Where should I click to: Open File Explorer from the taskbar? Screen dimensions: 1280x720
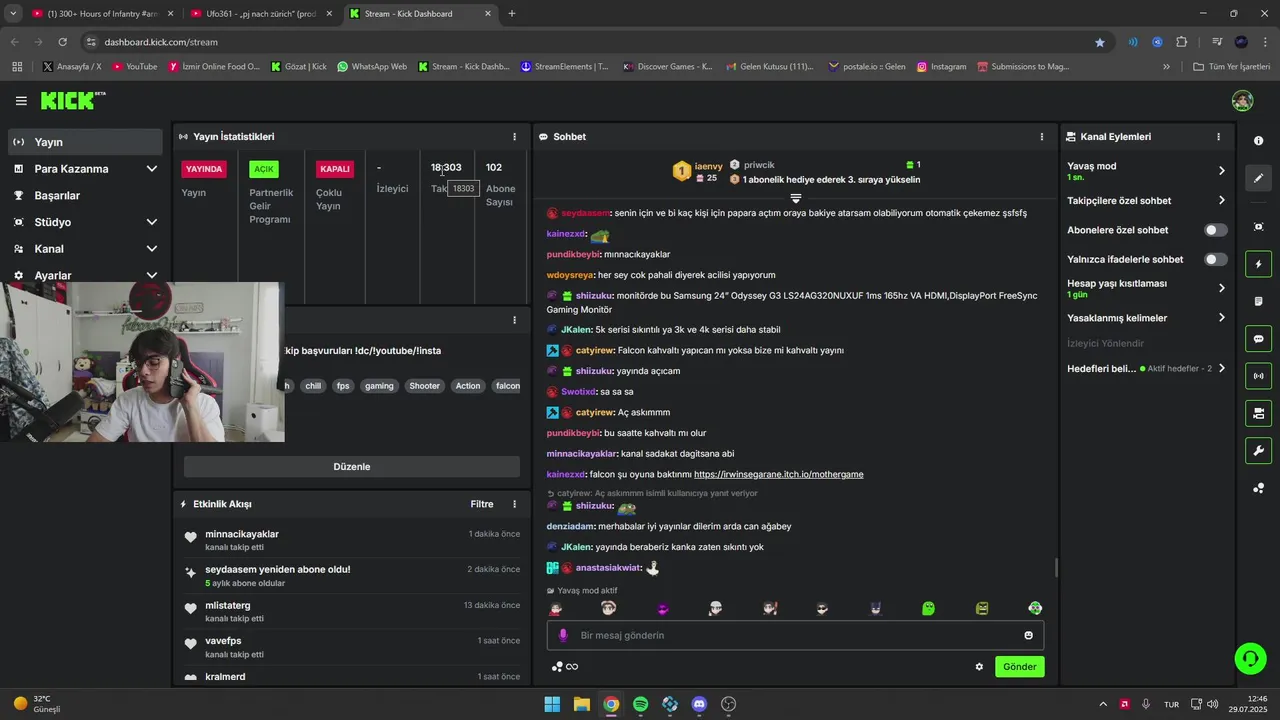pyautogui.click(x=582, y=704)
